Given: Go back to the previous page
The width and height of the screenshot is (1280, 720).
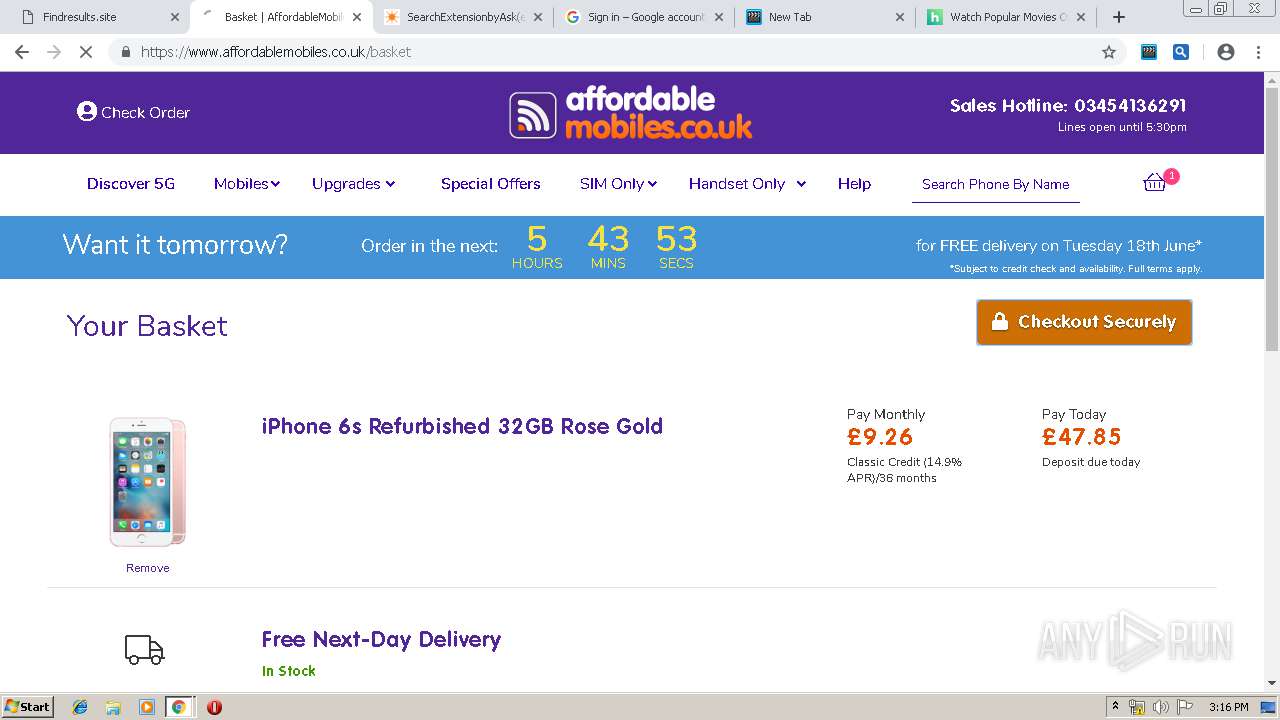Looking at the screenshot, I should pyautogui.click(x=22, y=52).
